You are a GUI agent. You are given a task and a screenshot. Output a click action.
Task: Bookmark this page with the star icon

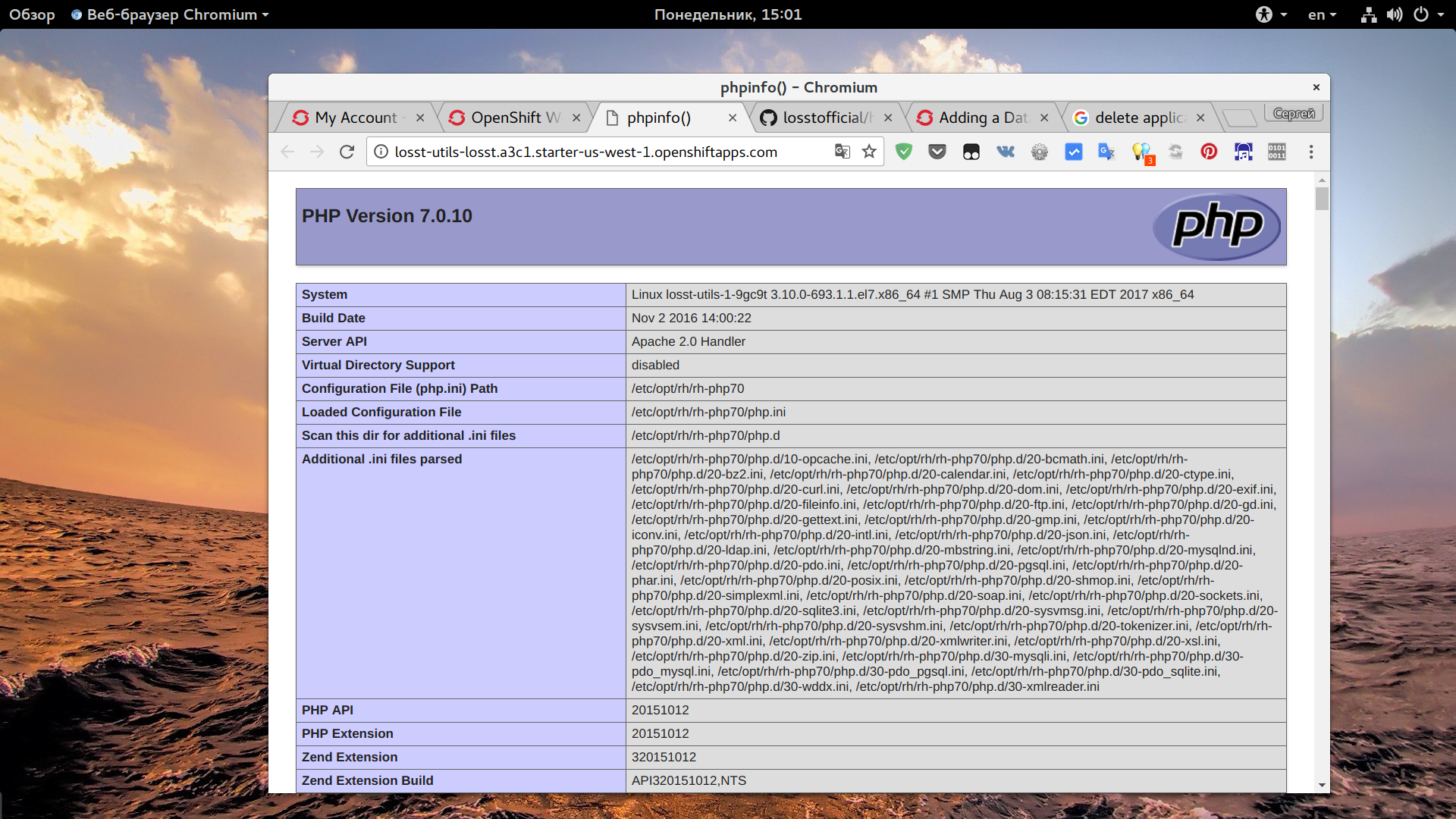pyautogui.click(x=869, y=152)
